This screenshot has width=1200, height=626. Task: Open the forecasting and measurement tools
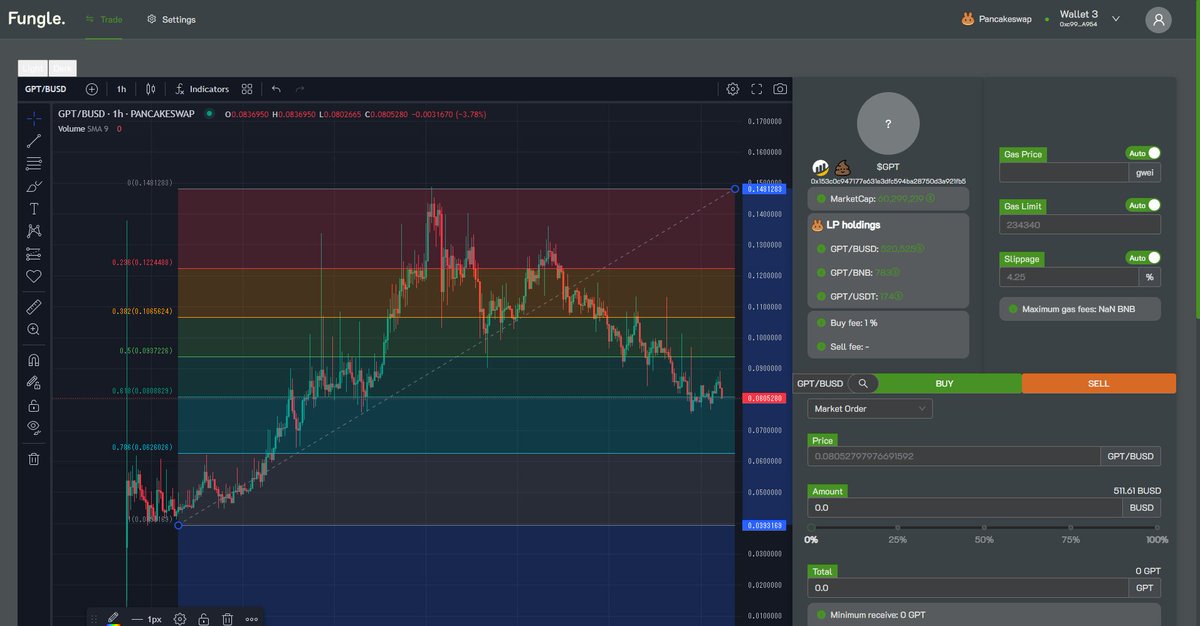(34, 254)
